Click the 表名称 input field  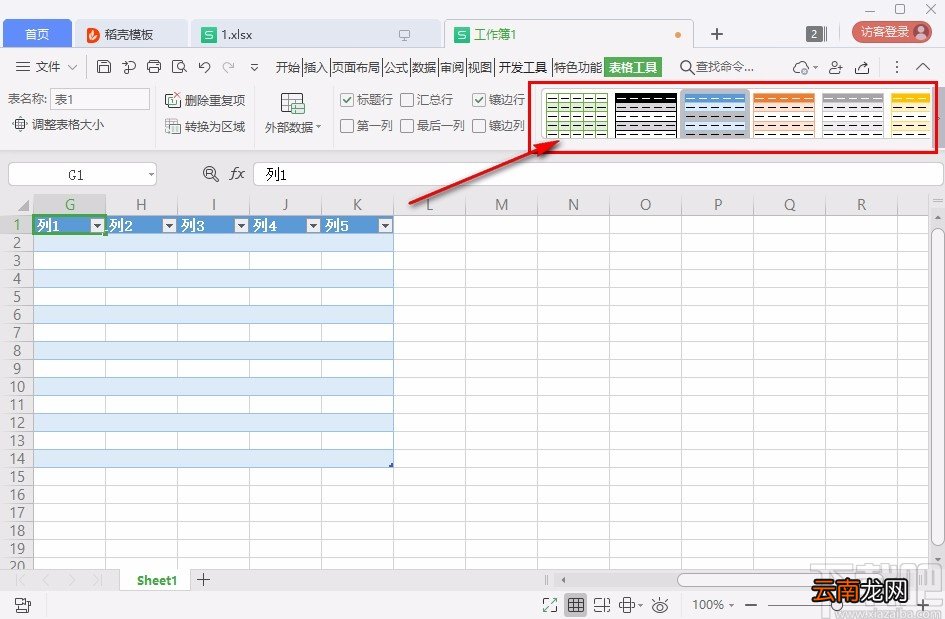click(99, 99)
